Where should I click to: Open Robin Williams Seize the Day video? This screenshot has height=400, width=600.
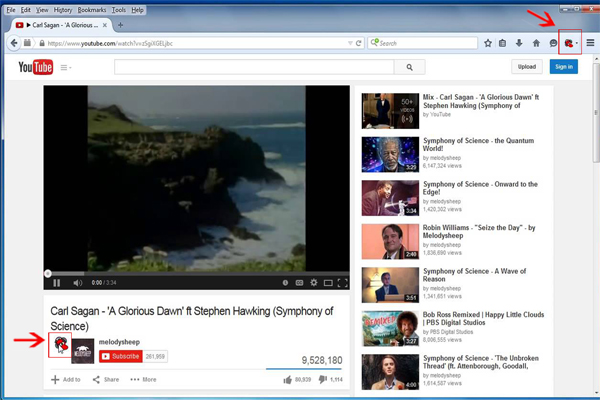point(479,232)
